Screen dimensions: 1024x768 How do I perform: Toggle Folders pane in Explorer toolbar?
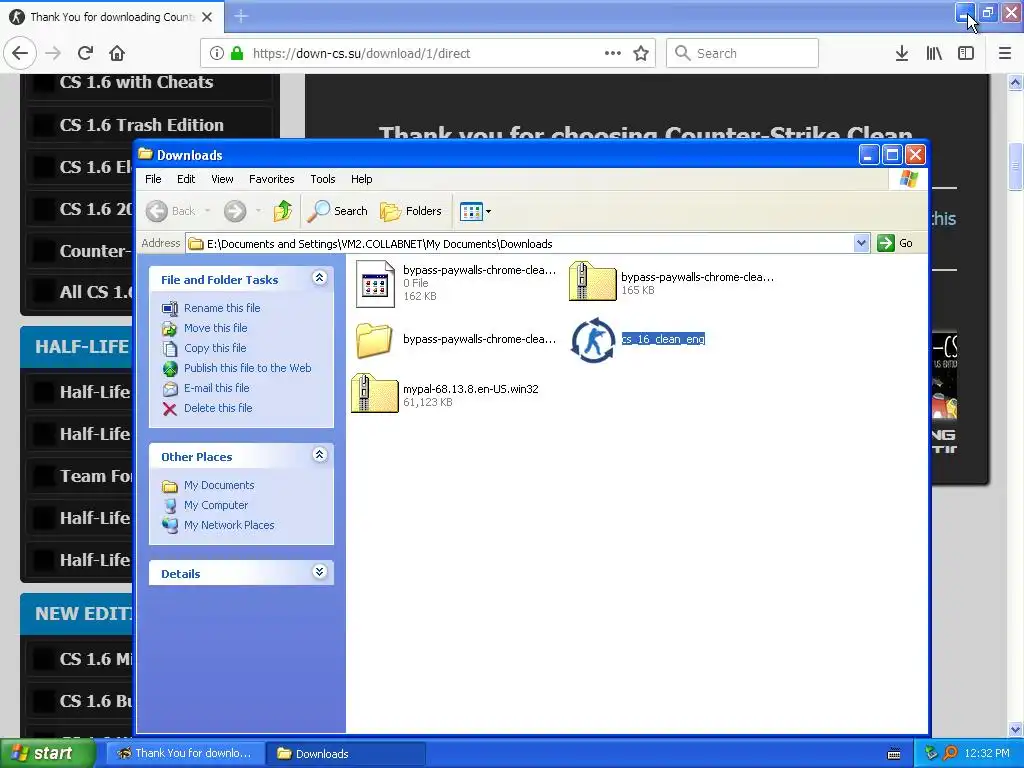(411, 211)
